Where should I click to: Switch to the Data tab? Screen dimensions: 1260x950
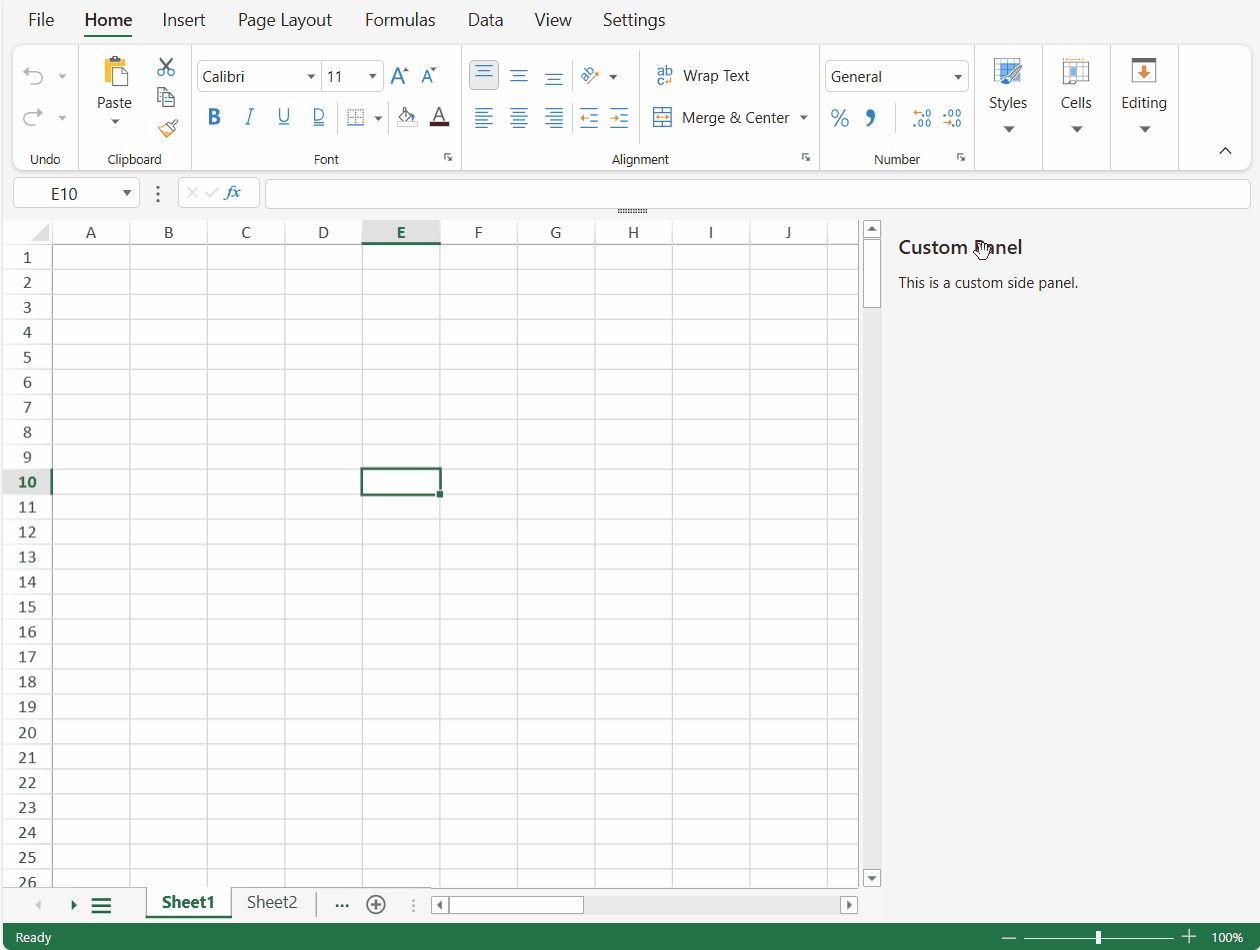coord(486,20)
